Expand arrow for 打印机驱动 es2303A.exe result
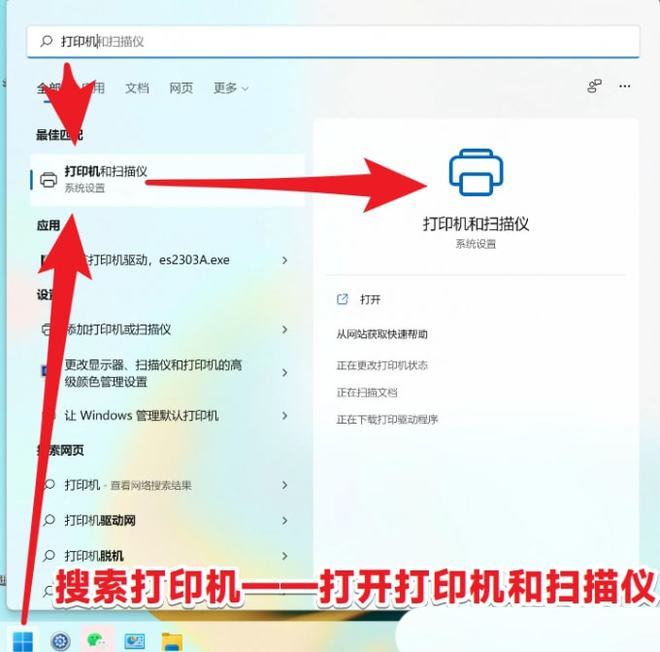This screenshot has width=660, height=652. click(x=285, y=260)
